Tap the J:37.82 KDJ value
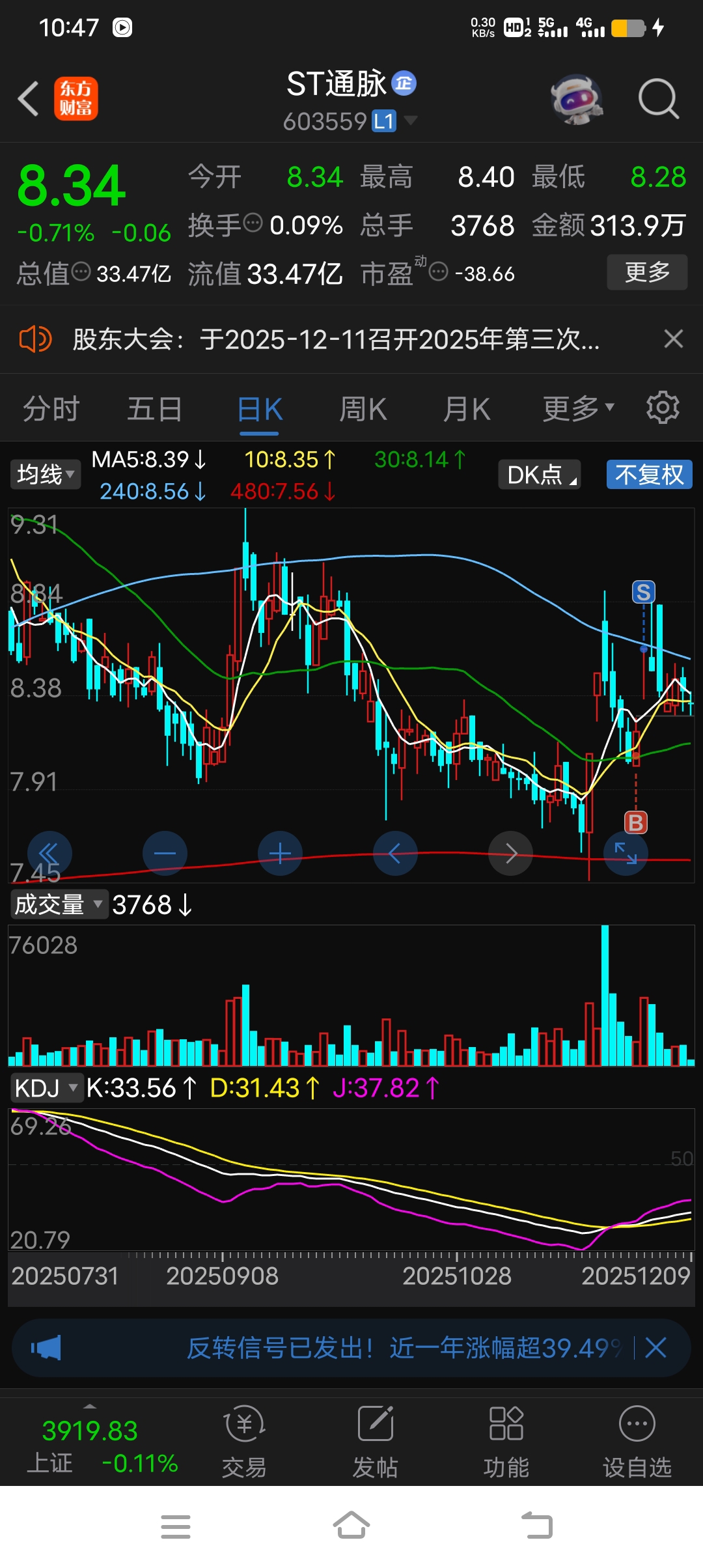 coord(386,1088)
